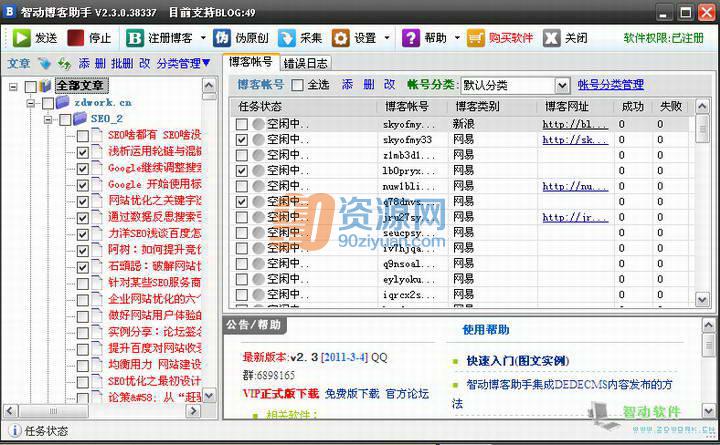Screen dimensions: 720x445
Task: Click the 设置 gear icon
Action: (340, 38)
